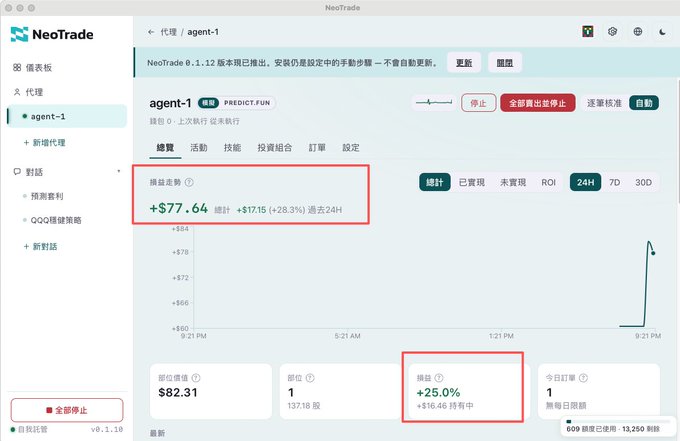Image resolution: width=680 pixels, height=441 pixels.
Task: Click help icon beside 今日訂單
Action: click(x=583, y=378)
